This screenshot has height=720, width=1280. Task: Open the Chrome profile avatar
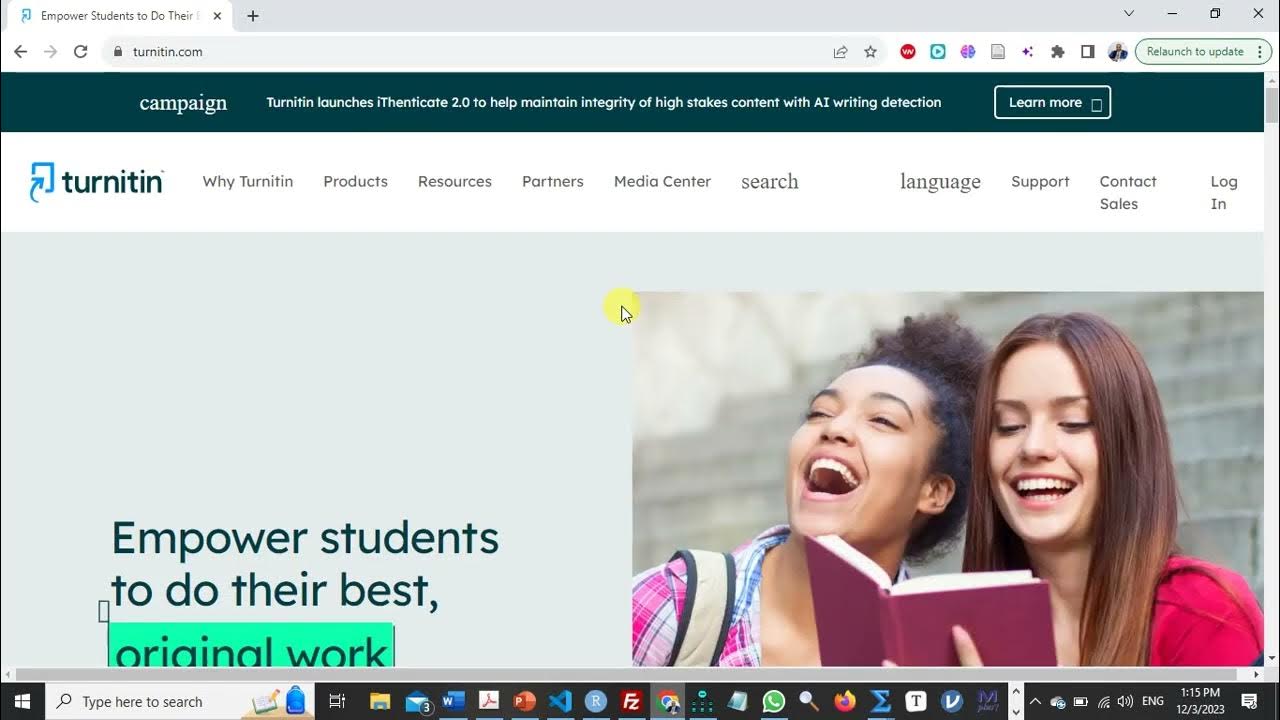pyautogui.click(x=1118, y=52)
